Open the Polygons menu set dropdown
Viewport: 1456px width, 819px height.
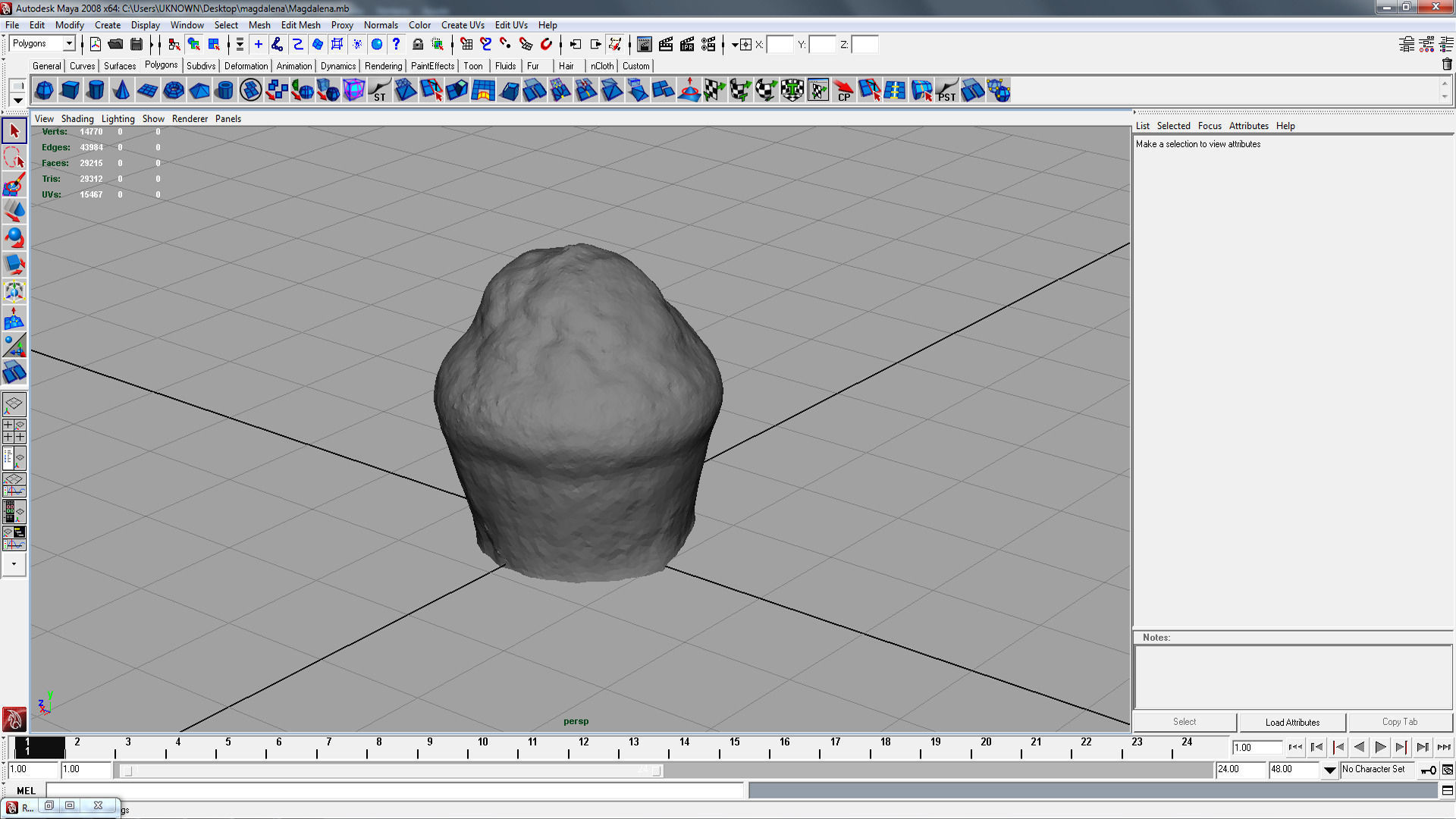68,43
